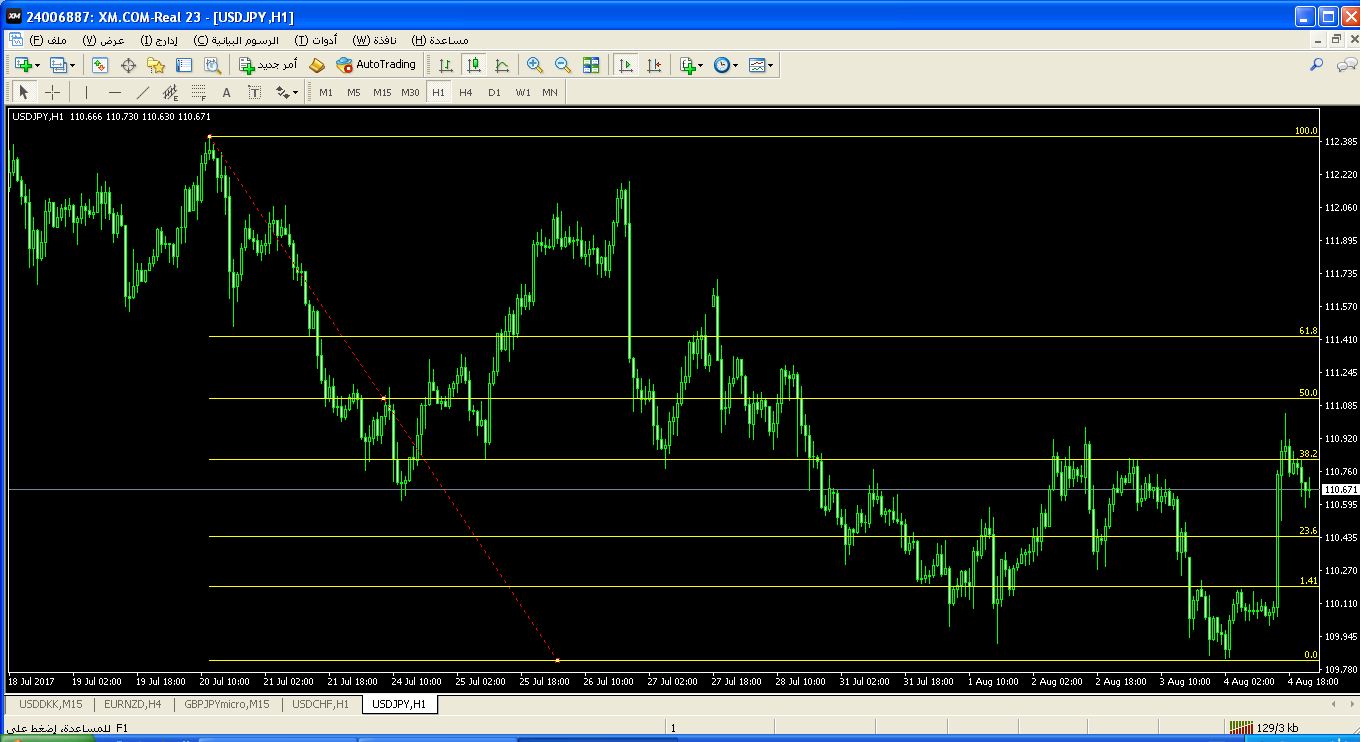Viewport: 1368px width, 742px height.
Task: Switch to the USDDKK,M15 chart tab
Action: (51, 704)
